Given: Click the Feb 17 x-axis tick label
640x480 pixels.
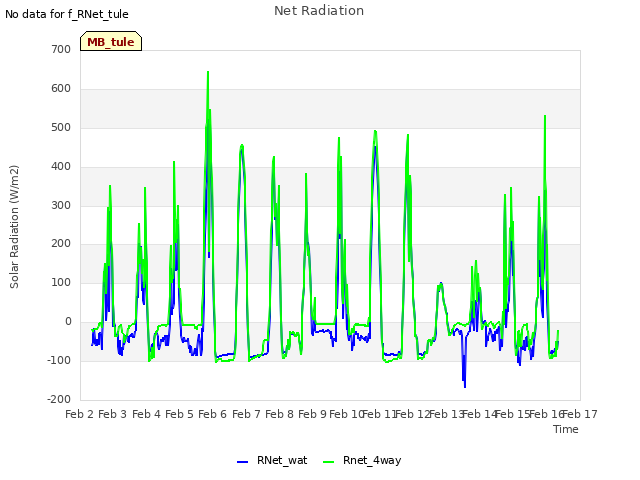Looking at the screenshot, I should [x=580, y=414].
